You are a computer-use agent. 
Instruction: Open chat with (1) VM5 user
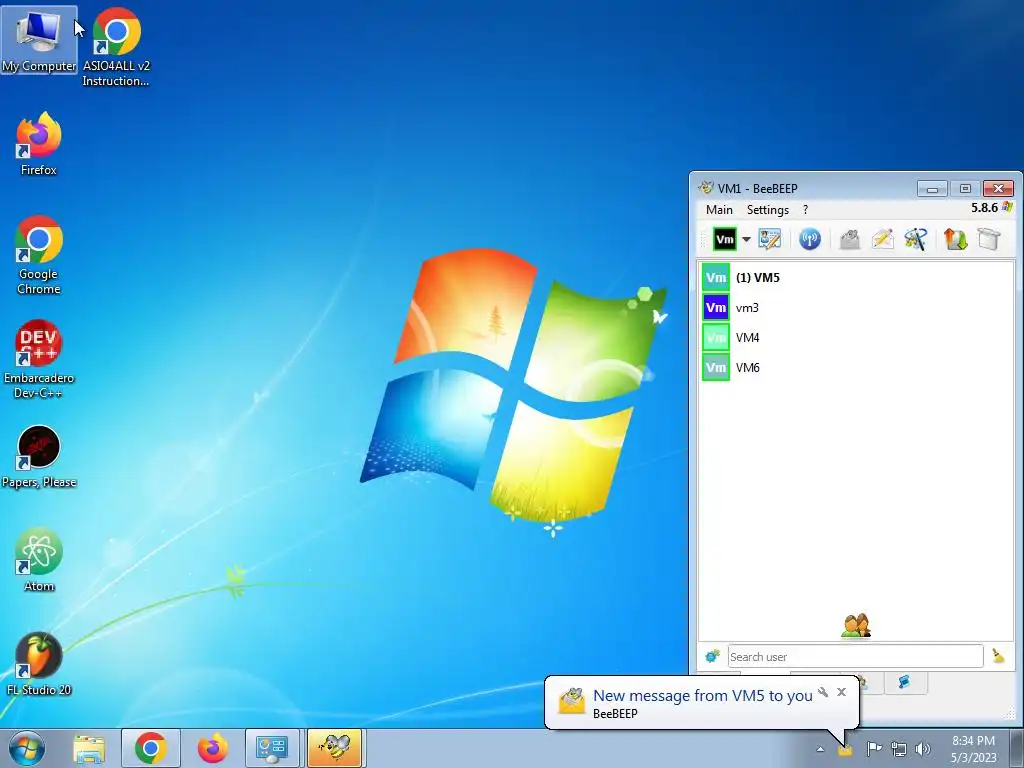[857, 278]
